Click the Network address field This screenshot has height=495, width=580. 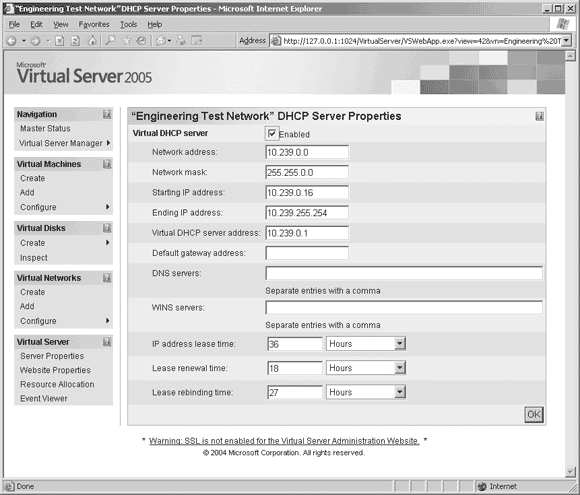(307, 152)
